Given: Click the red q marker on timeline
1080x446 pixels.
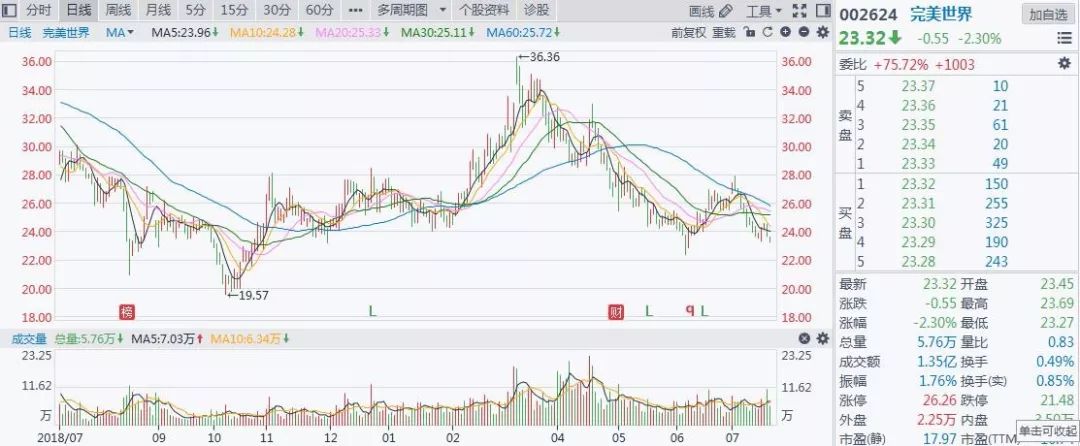Looking at the screenshot, I should (689, 310).
